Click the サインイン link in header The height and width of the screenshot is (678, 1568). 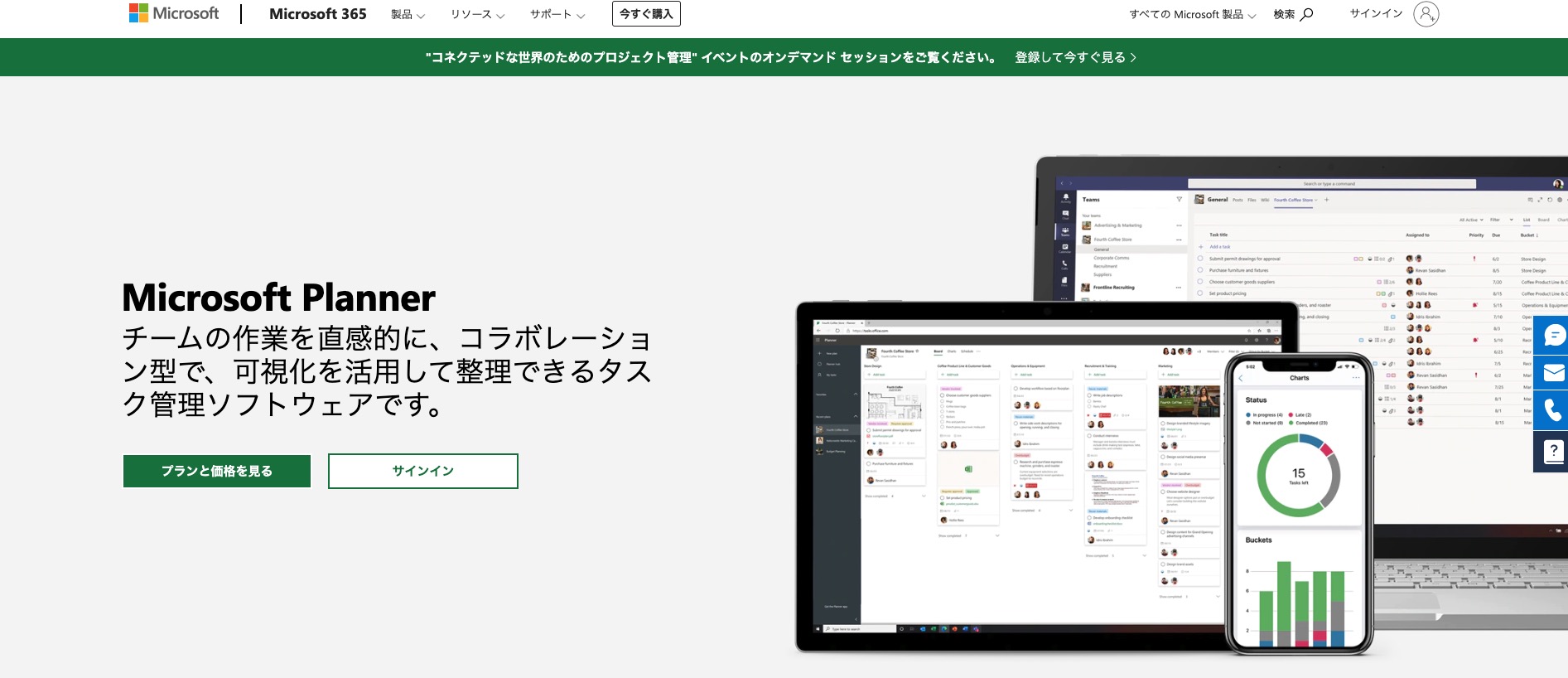click(x=1376, y=13)
